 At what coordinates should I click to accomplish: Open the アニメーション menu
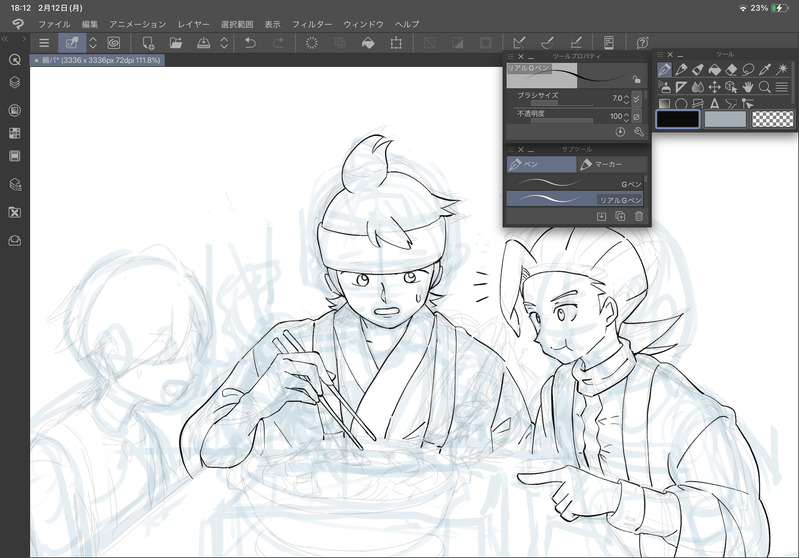tap(138, 24)
